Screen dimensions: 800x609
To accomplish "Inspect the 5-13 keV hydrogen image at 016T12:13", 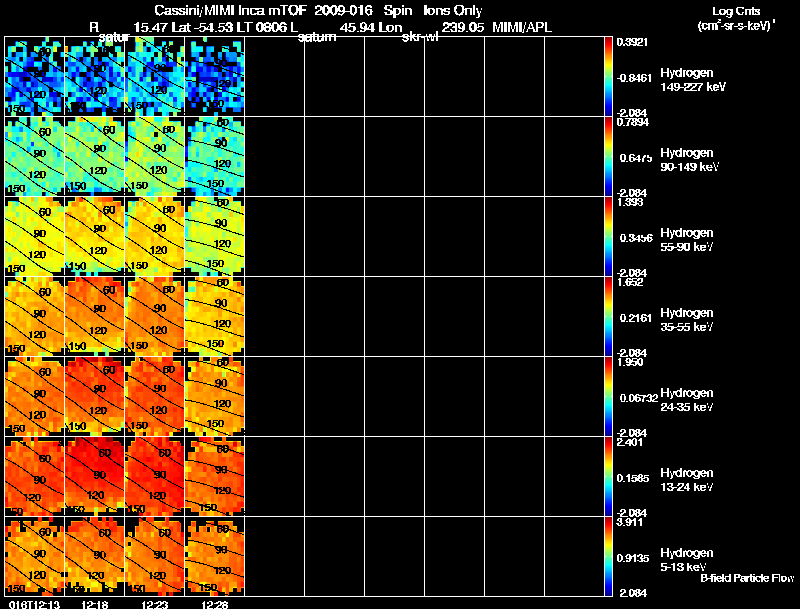I will click(35, 557).
